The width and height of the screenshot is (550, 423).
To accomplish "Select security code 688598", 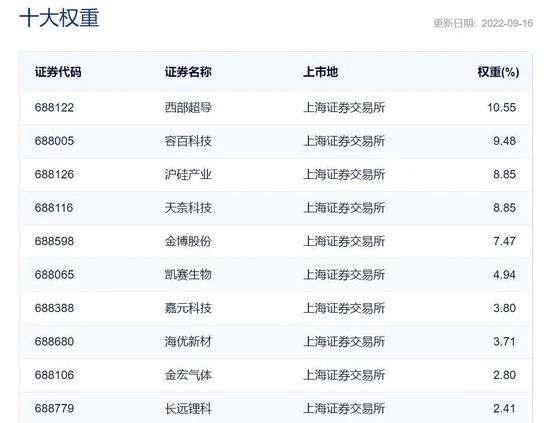I will 54,241.
